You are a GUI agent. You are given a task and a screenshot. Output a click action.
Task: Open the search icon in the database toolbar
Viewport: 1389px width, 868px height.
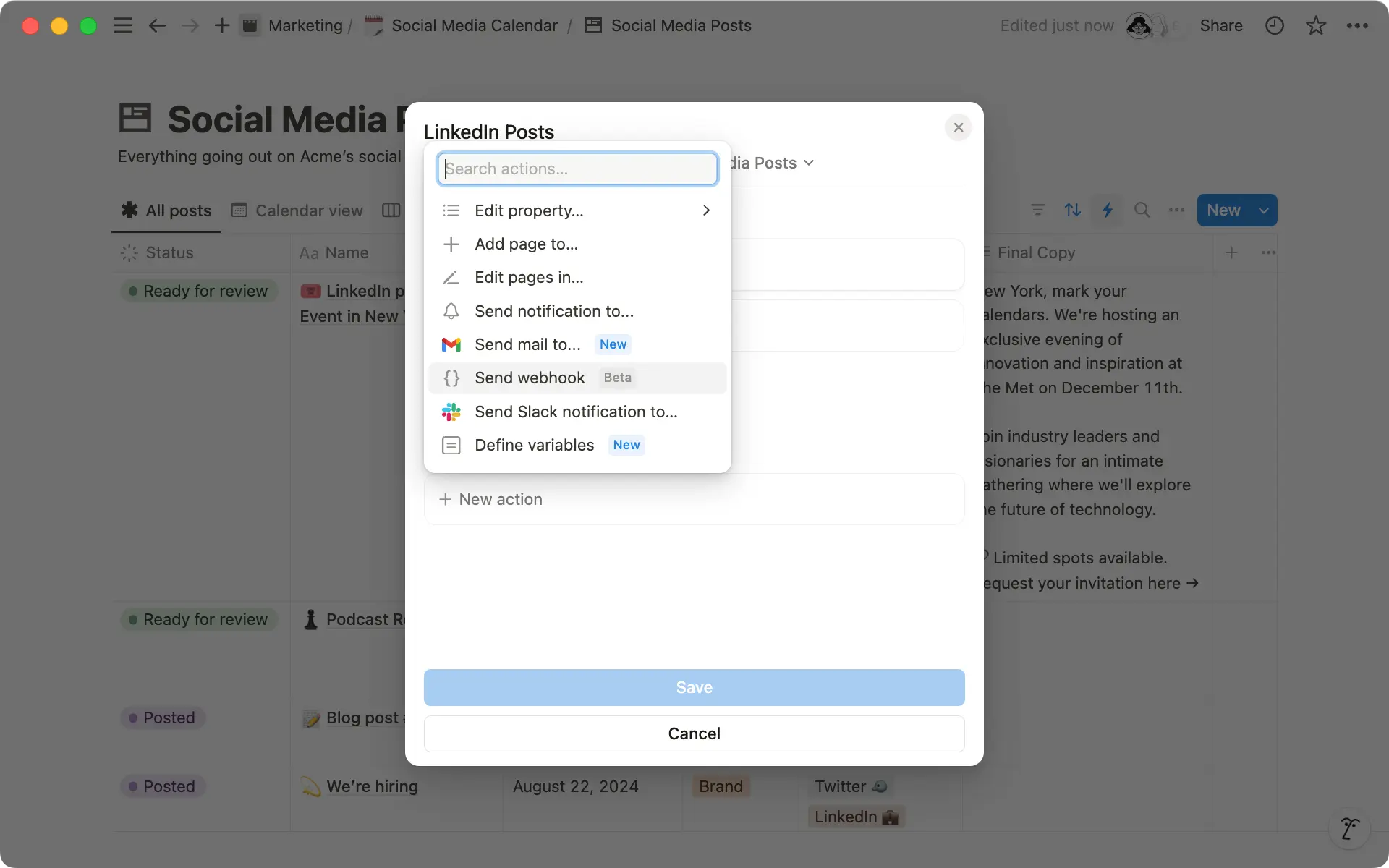pyautogui.click(x=1142, y=210)
